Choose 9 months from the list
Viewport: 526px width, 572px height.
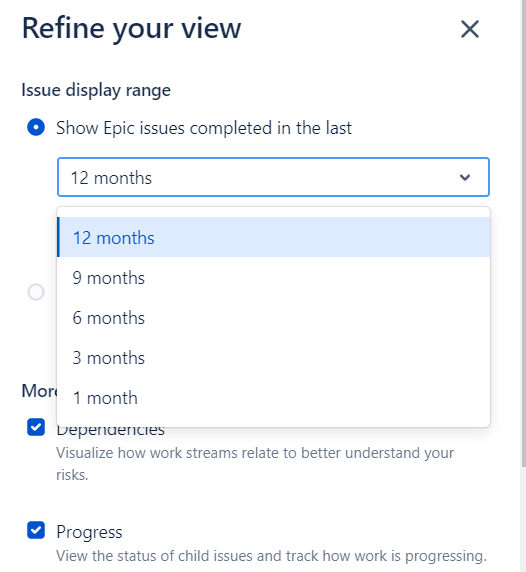coord(274,278)
